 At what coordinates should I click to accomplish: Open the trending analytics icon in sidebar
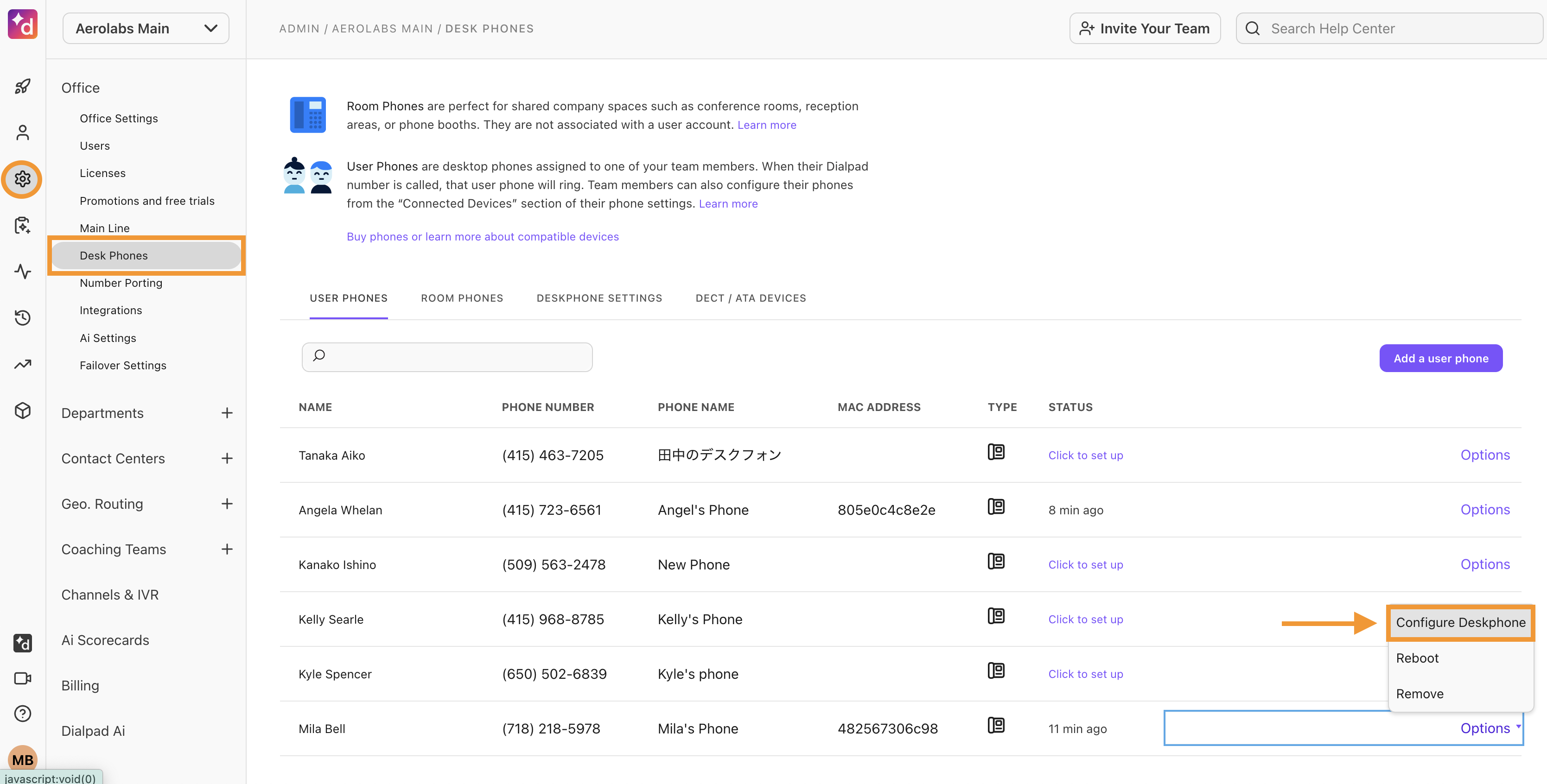[x=22, y=364]
